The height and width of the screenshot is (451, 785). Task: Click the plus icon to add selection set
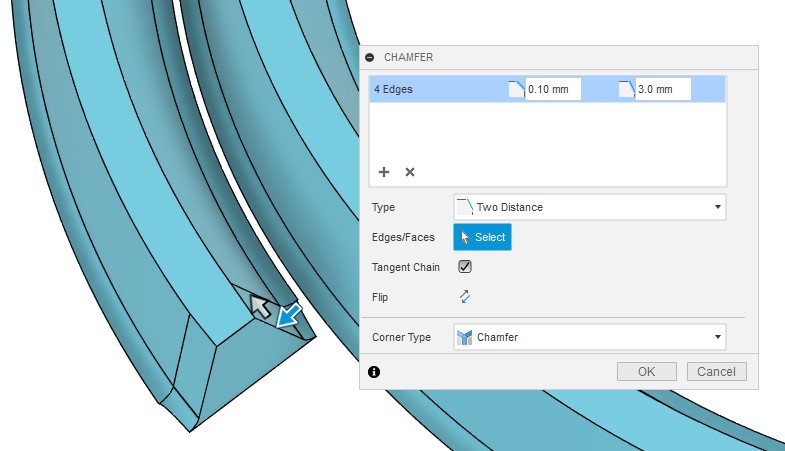(384, 172)
